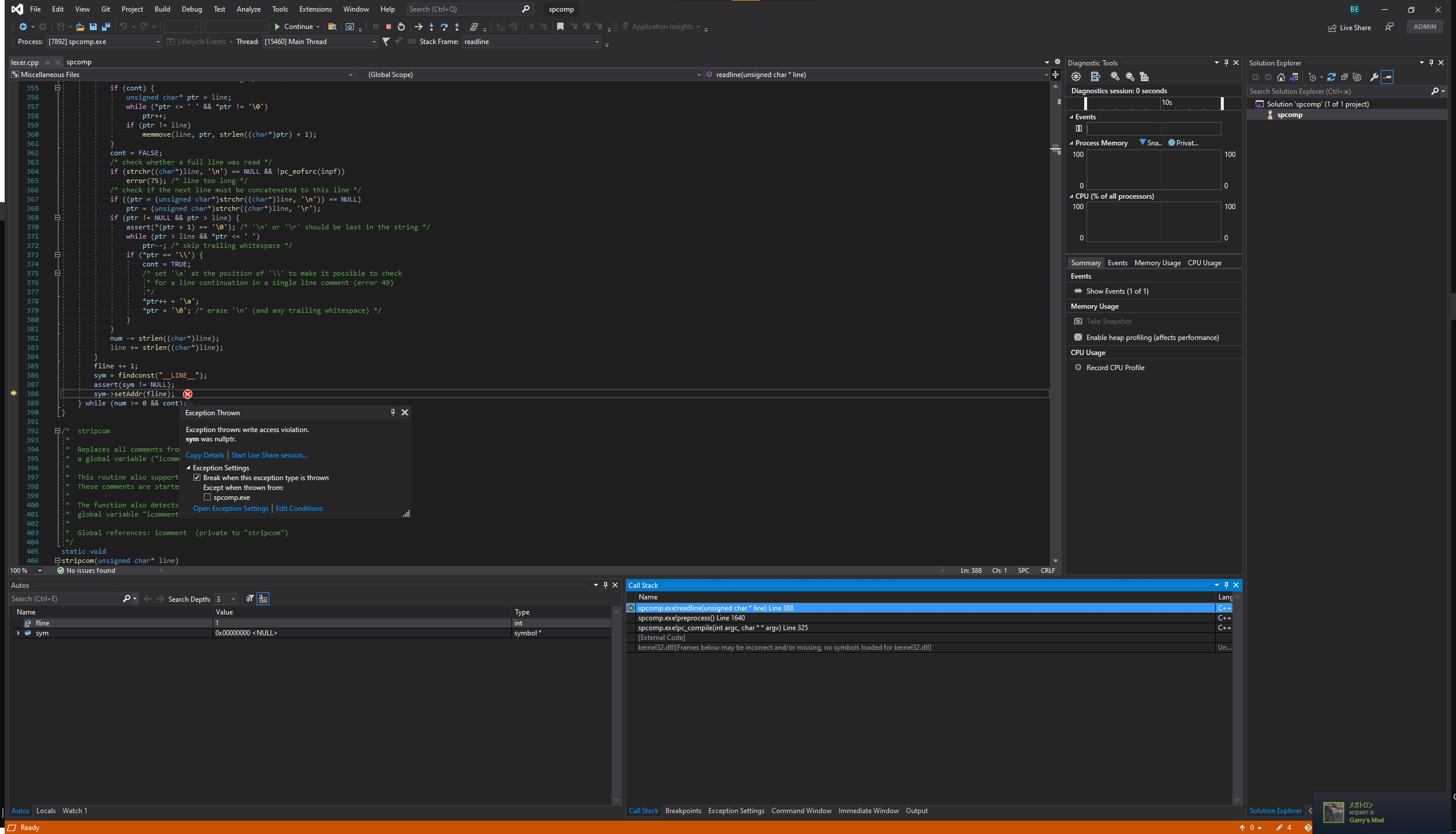Open Steam notification thumbnail for Garry's Mod
The image size is (1456, 834).
pyautogui.click(x=1334, y=813)
